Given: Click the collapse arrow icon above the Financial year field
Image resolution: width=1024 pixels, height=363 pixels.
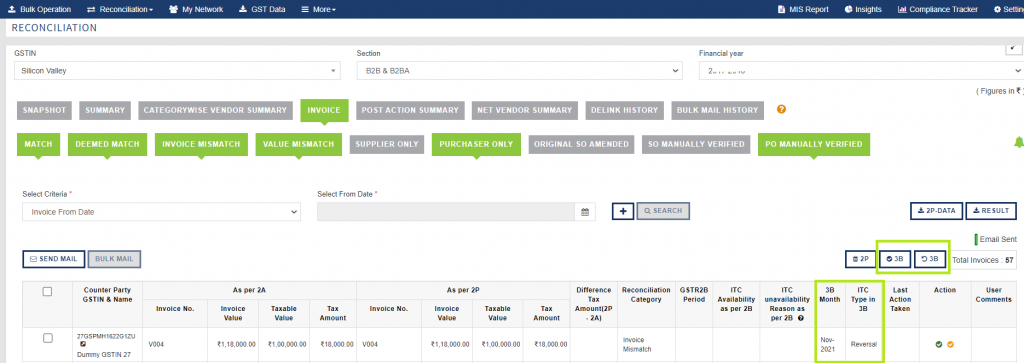Looking at the screenshot, I should (1014, 48).
